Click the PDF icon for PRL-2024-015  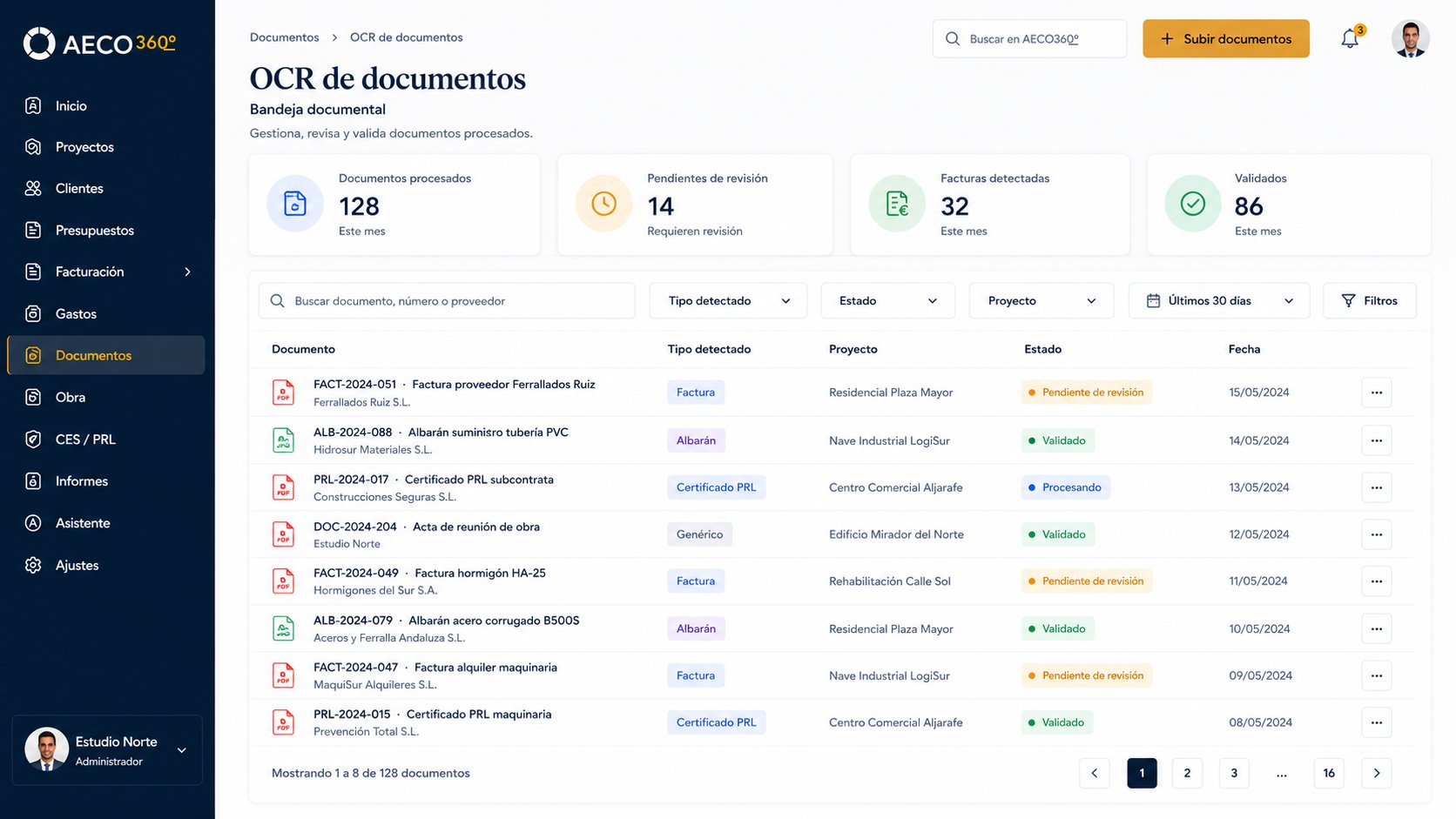[284, 722]
